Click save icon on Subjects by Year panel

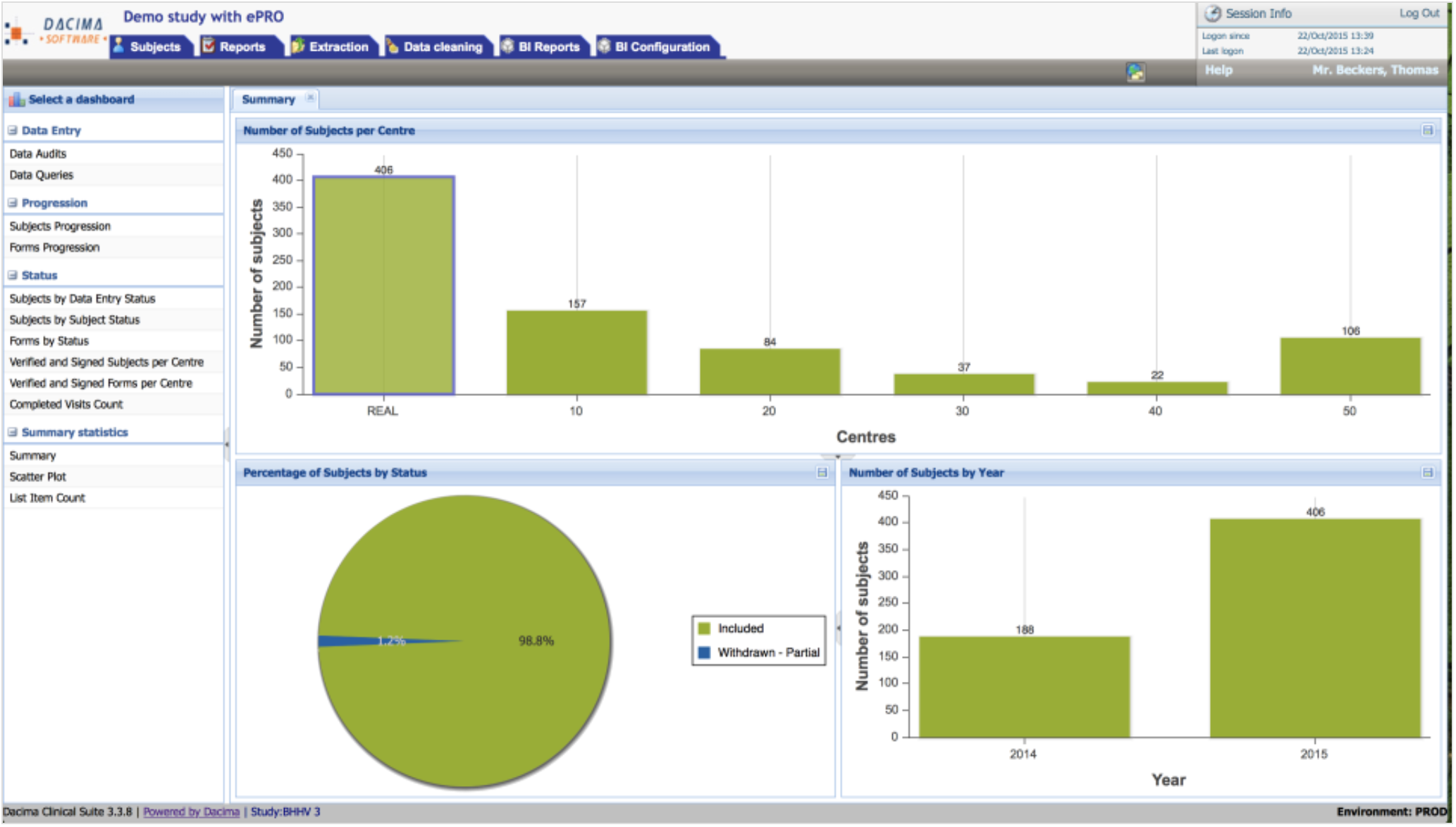pos(1427,473)
